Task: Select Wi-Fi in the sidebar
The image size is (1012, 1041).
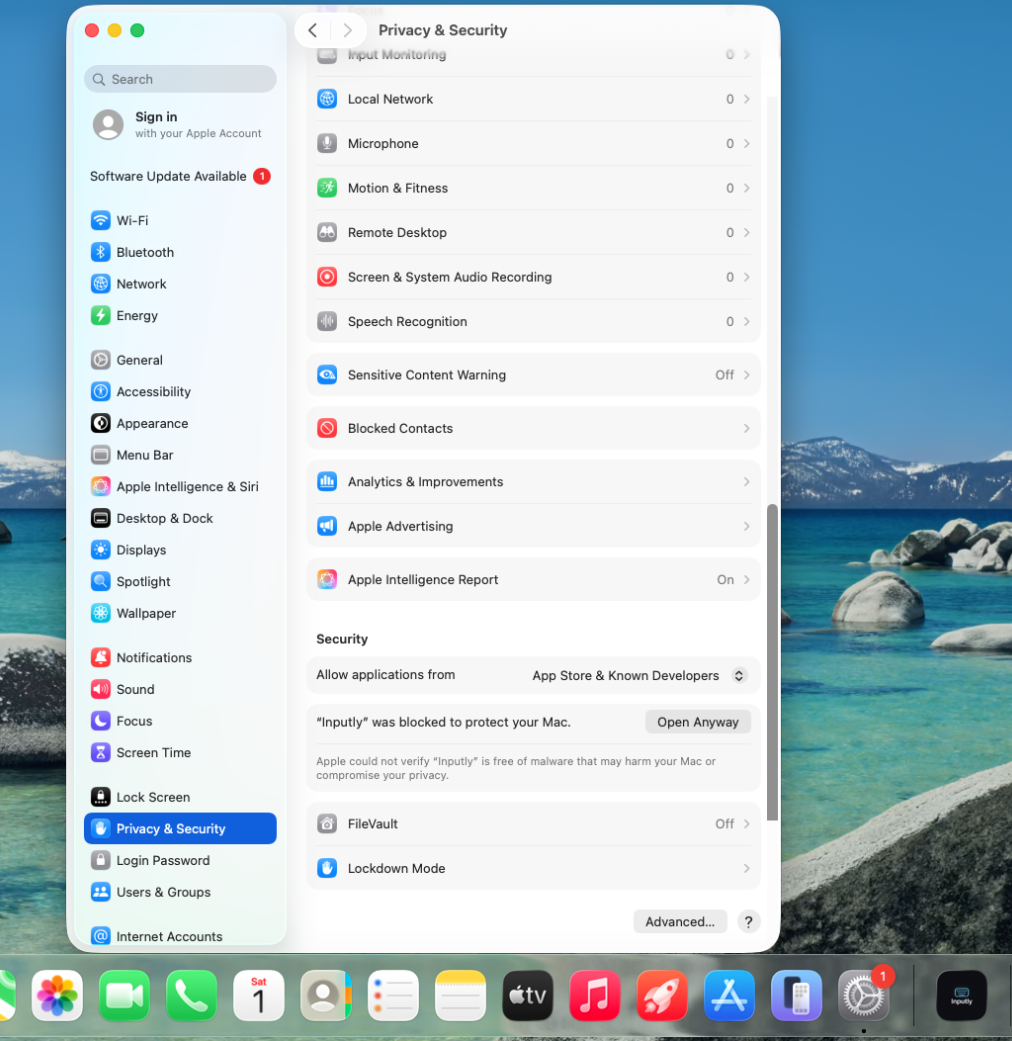Action: coord(132,220)
